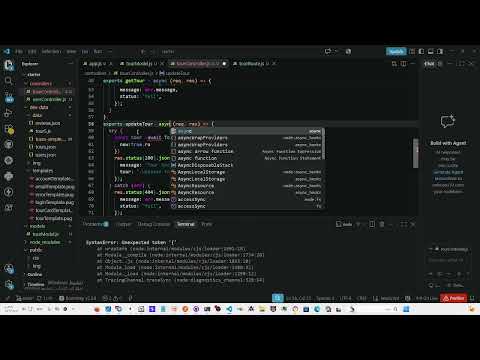The width and height of the screenshot is (480, 360).
Task: Split the terminal
Action: [x=372, y=224]
